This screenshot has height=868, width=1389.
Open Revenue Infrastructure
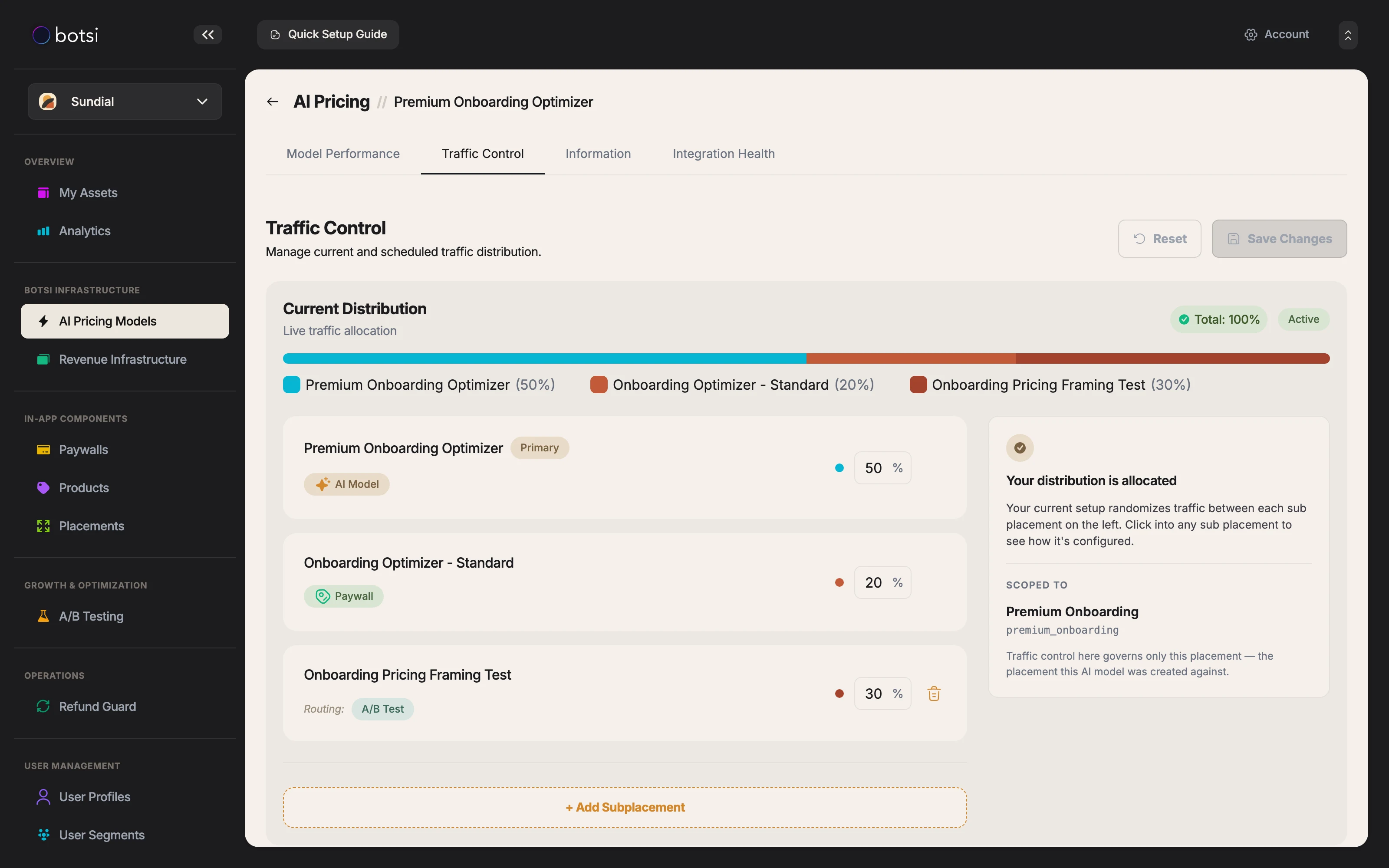(125, 359)
